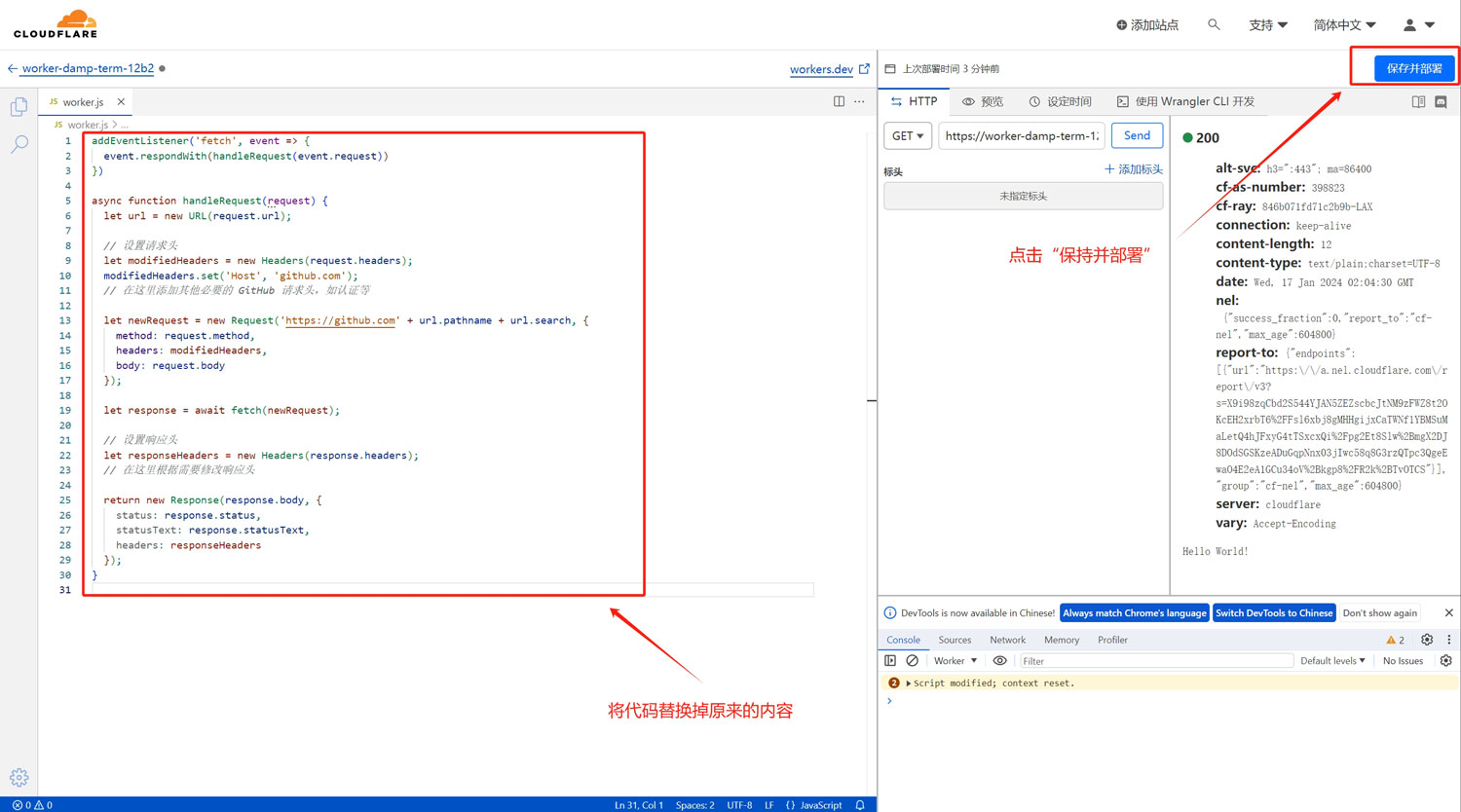Click the https://github.com link in code
Screen dimensions: 1461x812
[x=340, y=320]
